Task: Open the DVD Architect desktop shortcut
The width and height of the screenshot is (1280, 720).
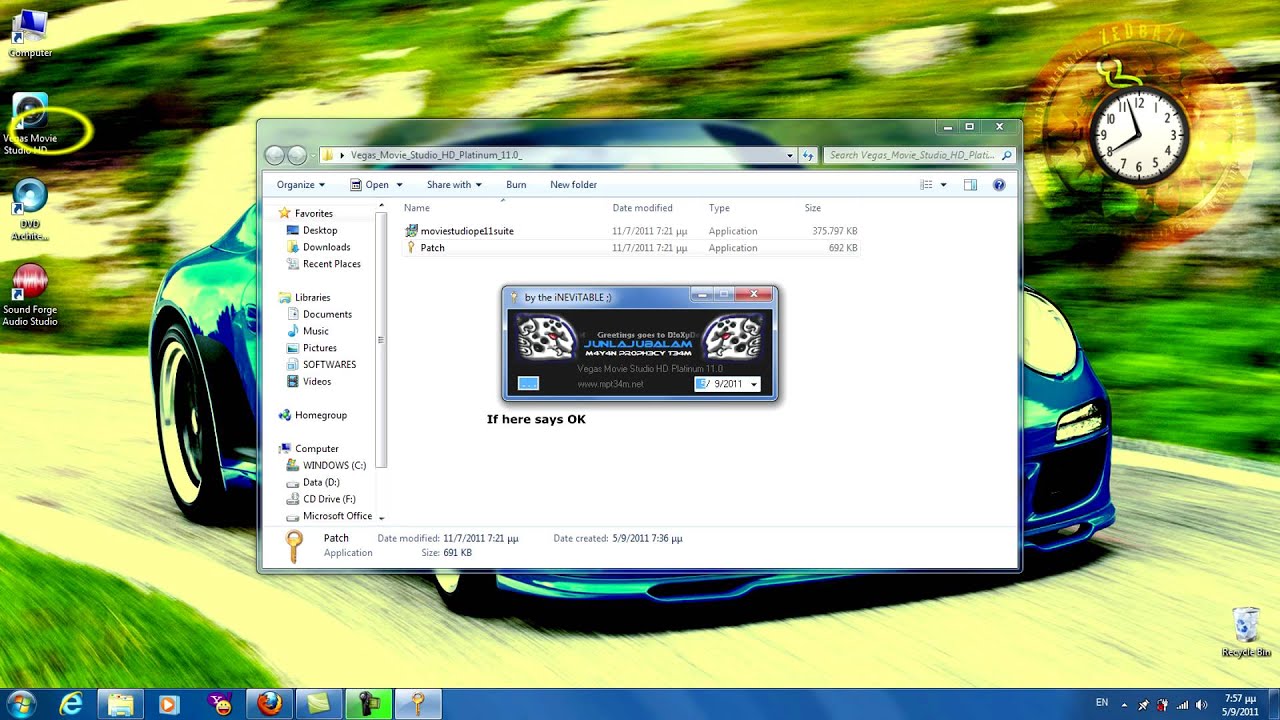Action: click(30, 210)
